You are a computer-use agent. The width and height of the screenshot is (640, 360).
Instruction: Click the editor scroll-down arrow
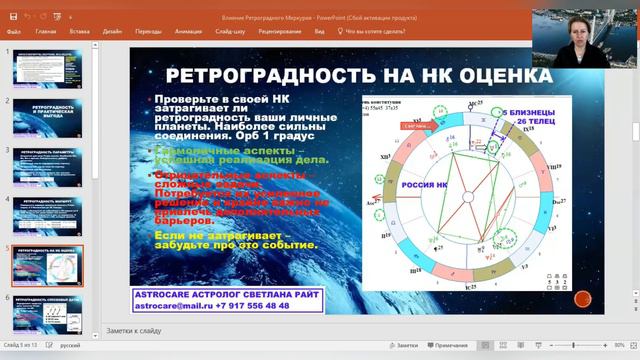[636, 293]
